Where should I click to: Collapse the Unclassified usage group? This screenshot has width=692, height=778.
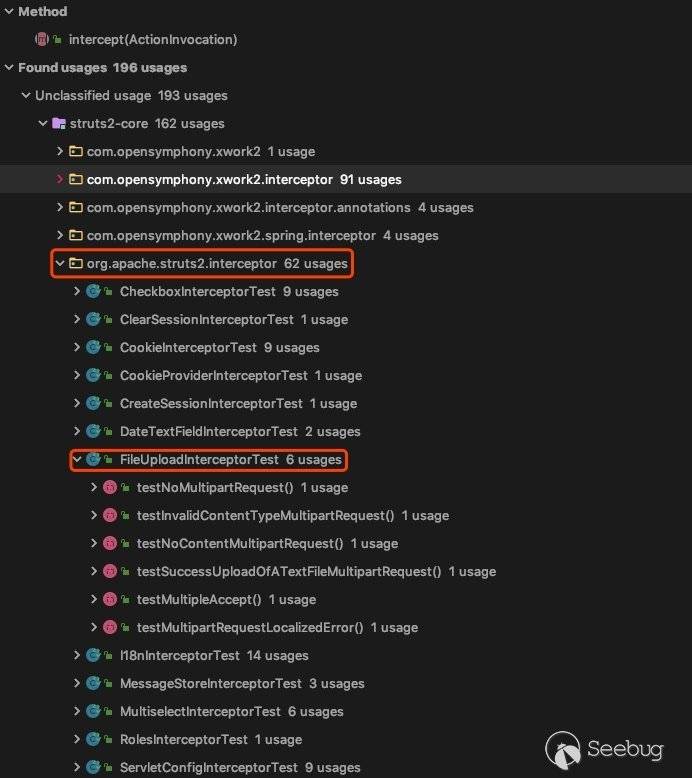click(x=26, y=96)
